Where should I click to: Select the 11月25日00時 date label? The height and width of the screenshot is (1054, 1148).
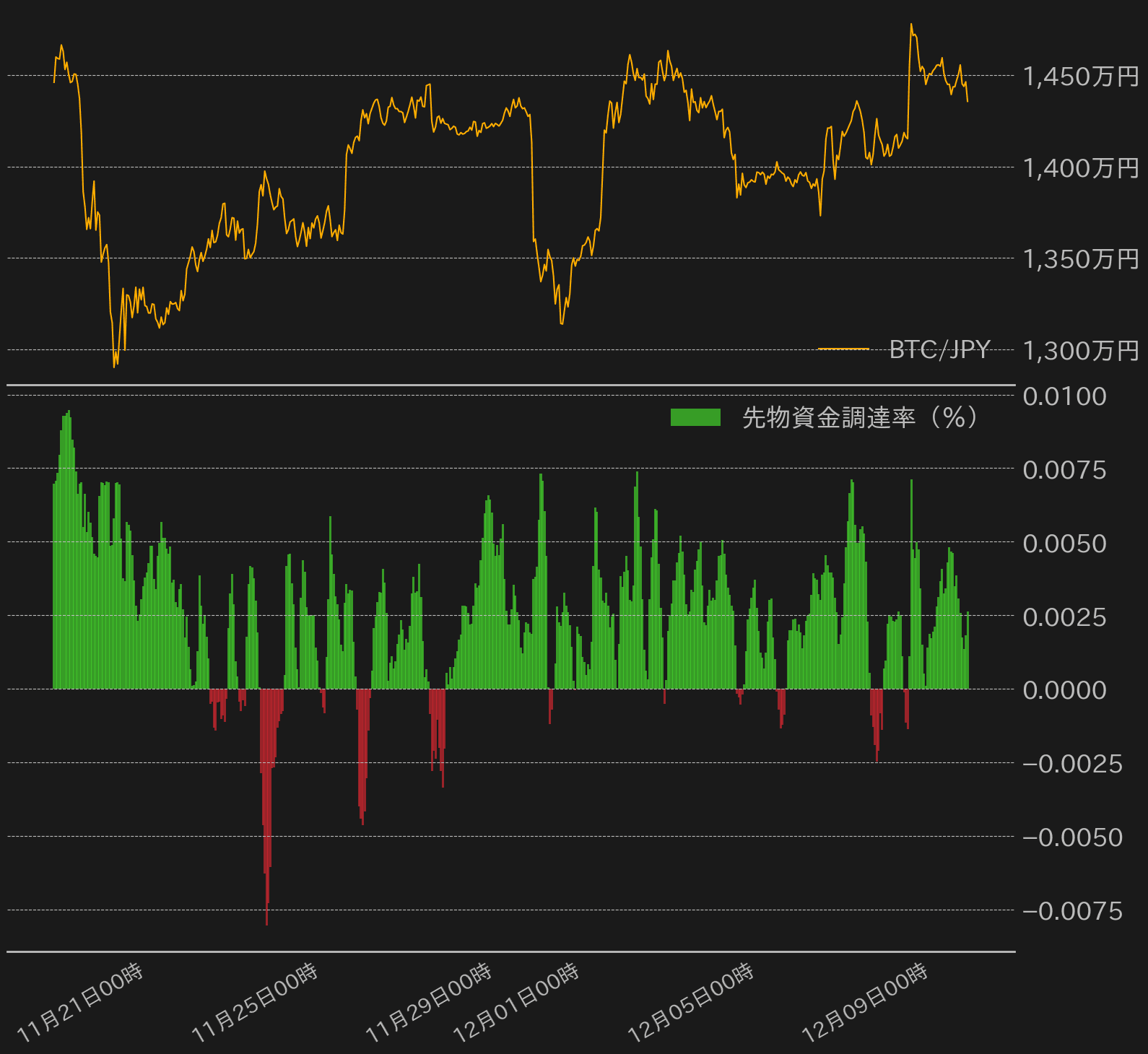(x=255, y=1003)
